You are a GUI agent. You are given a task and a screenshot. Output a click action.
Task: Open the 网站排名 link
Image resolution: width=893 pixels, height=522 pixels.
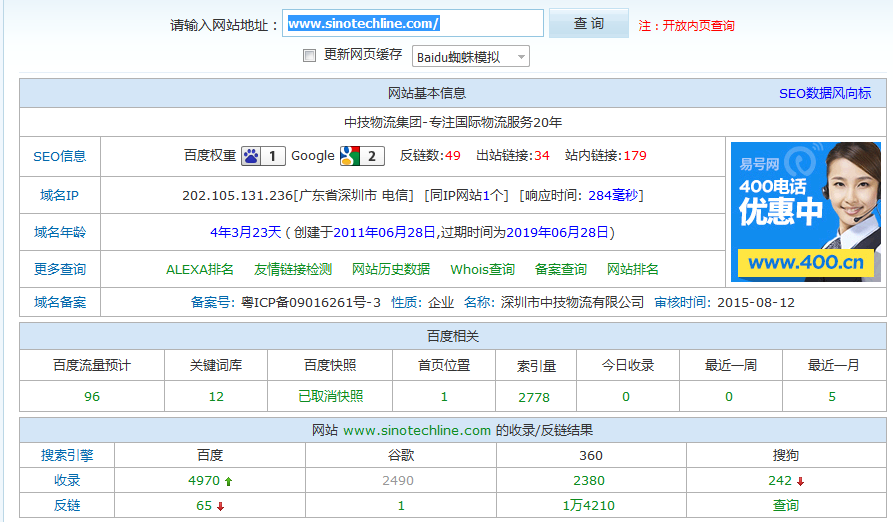click(x=633, y=269)
